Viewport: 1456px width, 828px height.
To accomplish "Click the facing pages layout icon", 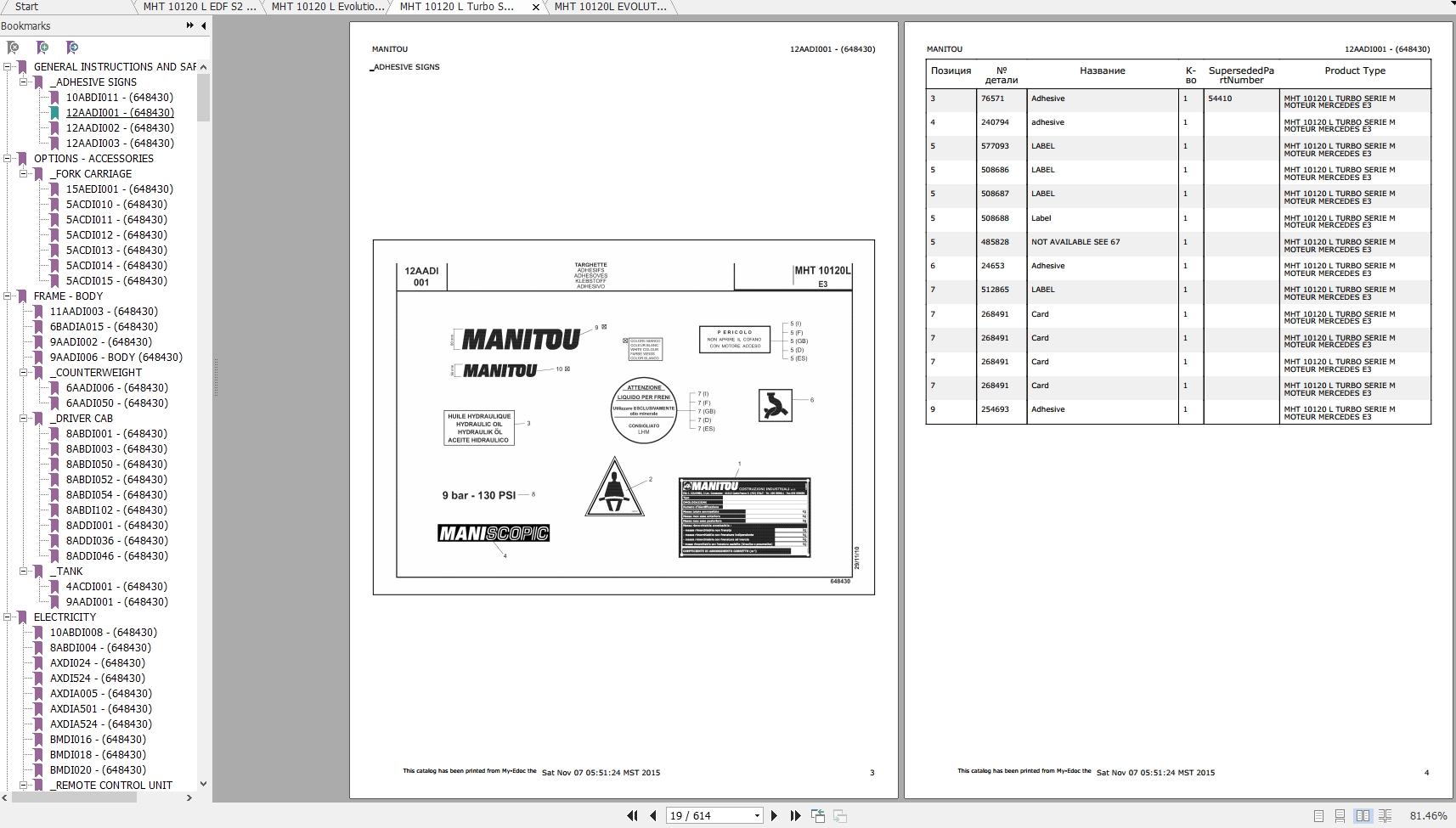I will (1363, 814).
